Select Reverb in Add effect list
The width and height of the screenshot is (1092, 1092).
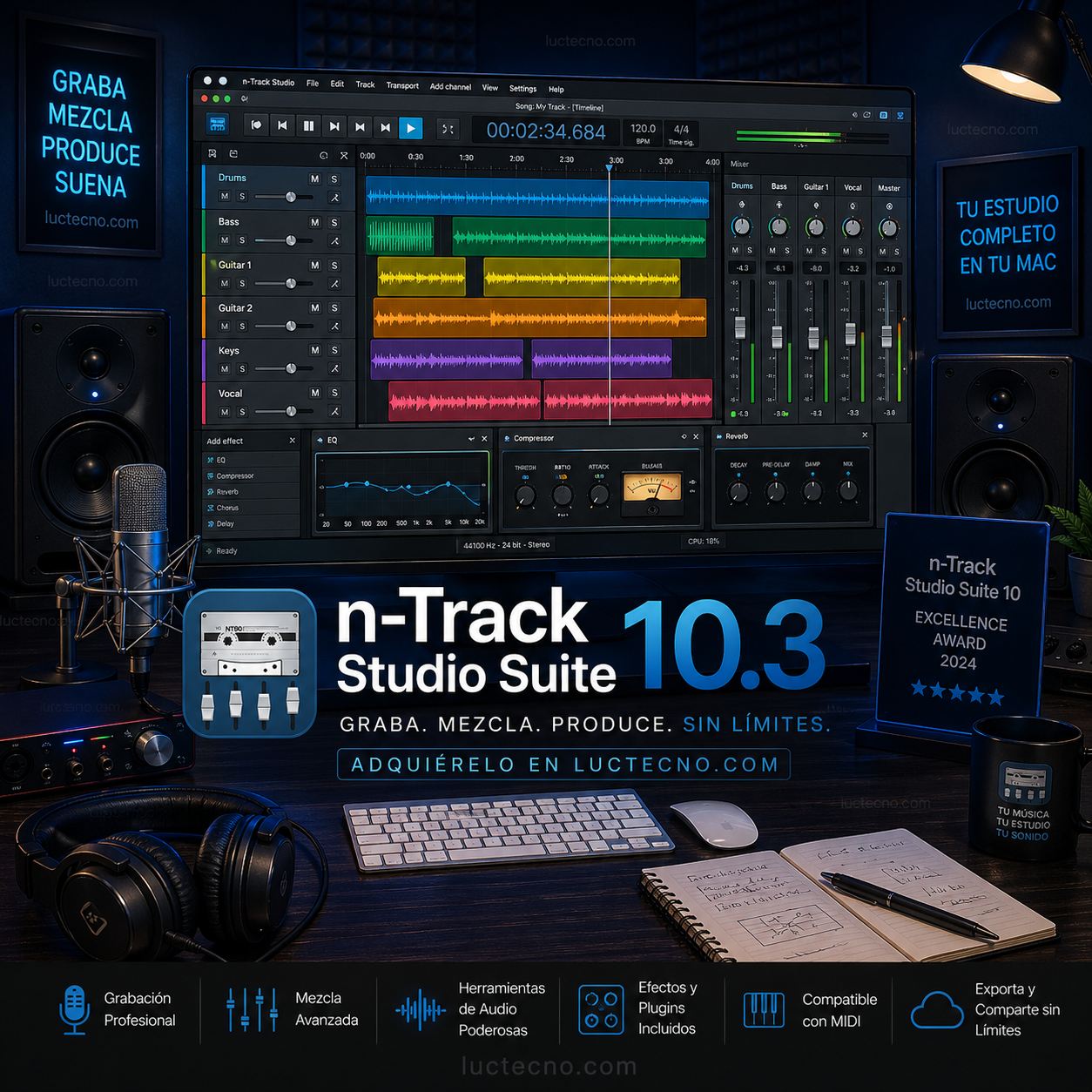point(251,492)
